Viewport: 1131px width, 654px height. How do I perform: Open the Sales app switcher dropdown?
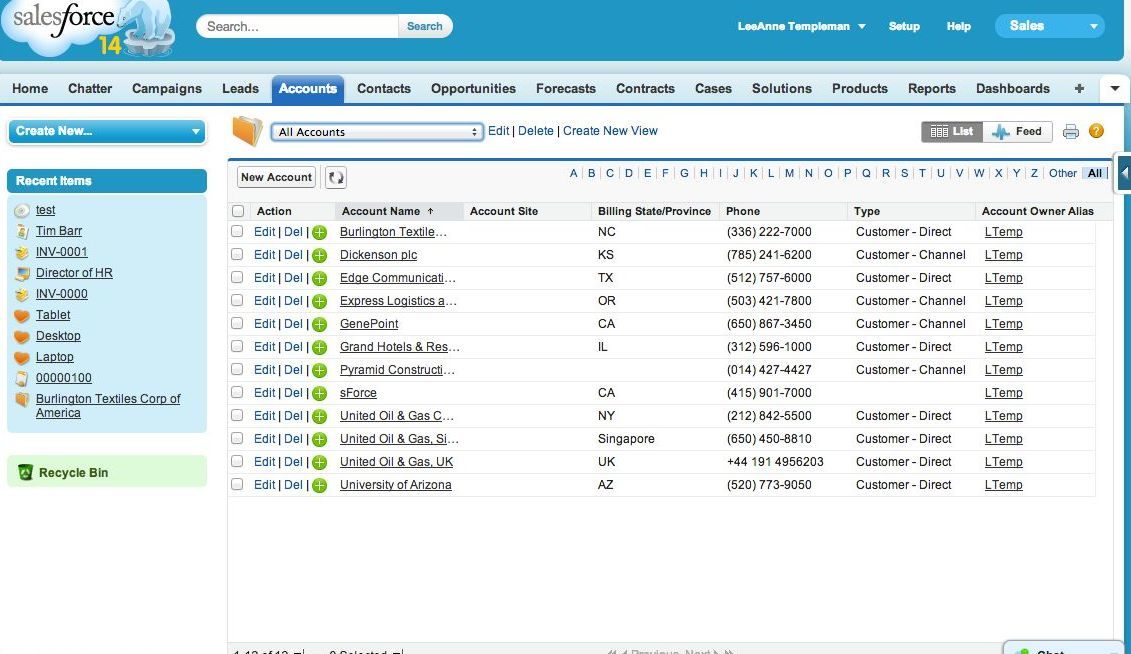1049,26
